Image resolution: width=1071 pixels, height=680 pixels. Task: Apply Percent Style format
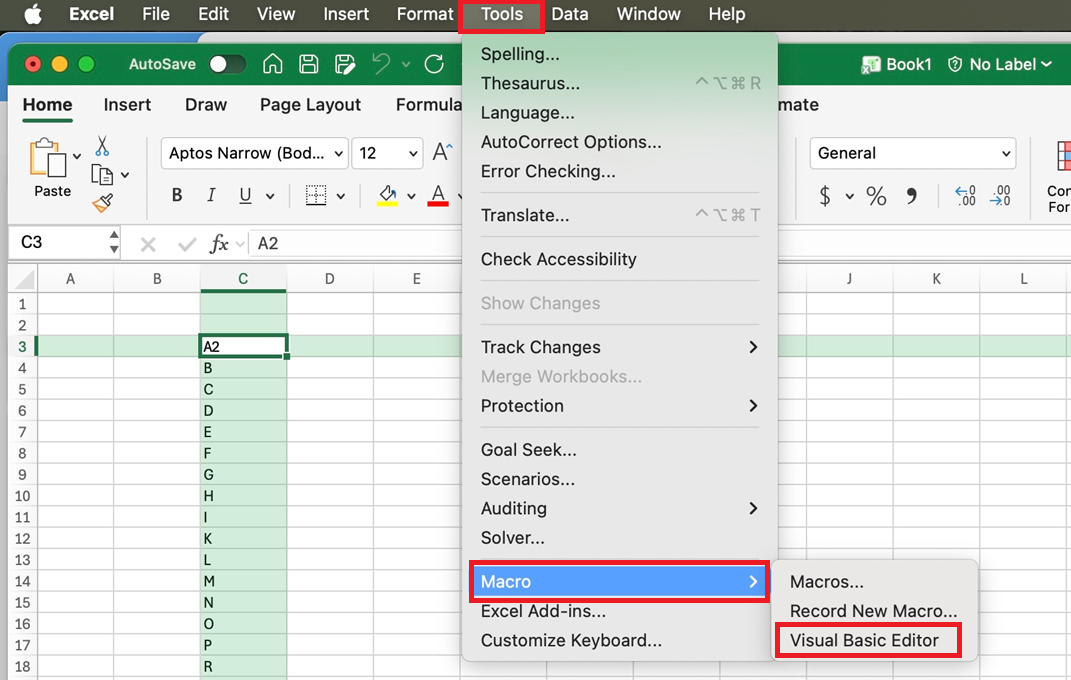point(876,196)
